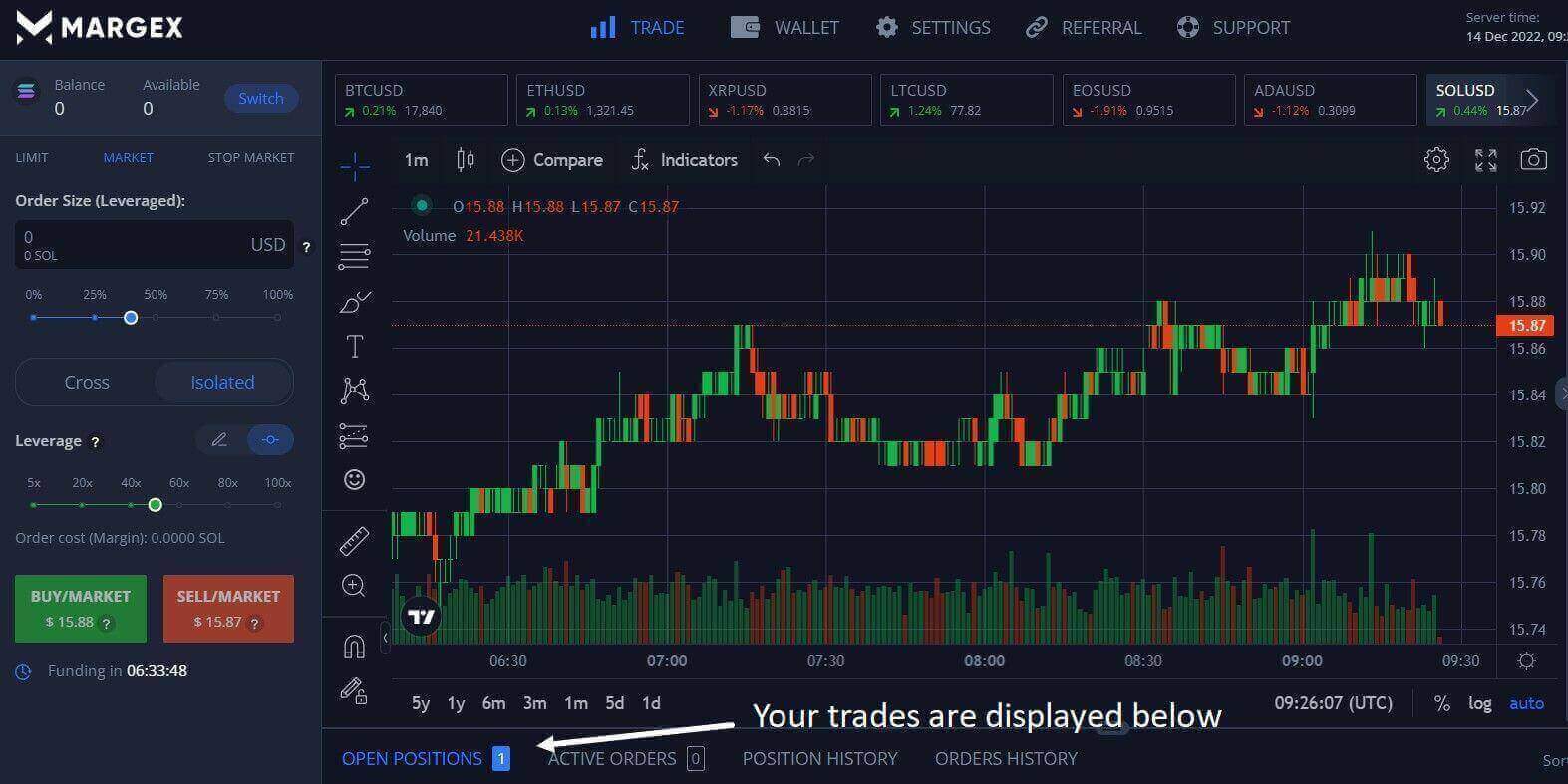Click the leverage slider handle
This screenshot has width=1568, height=784.
pos(155,505)
